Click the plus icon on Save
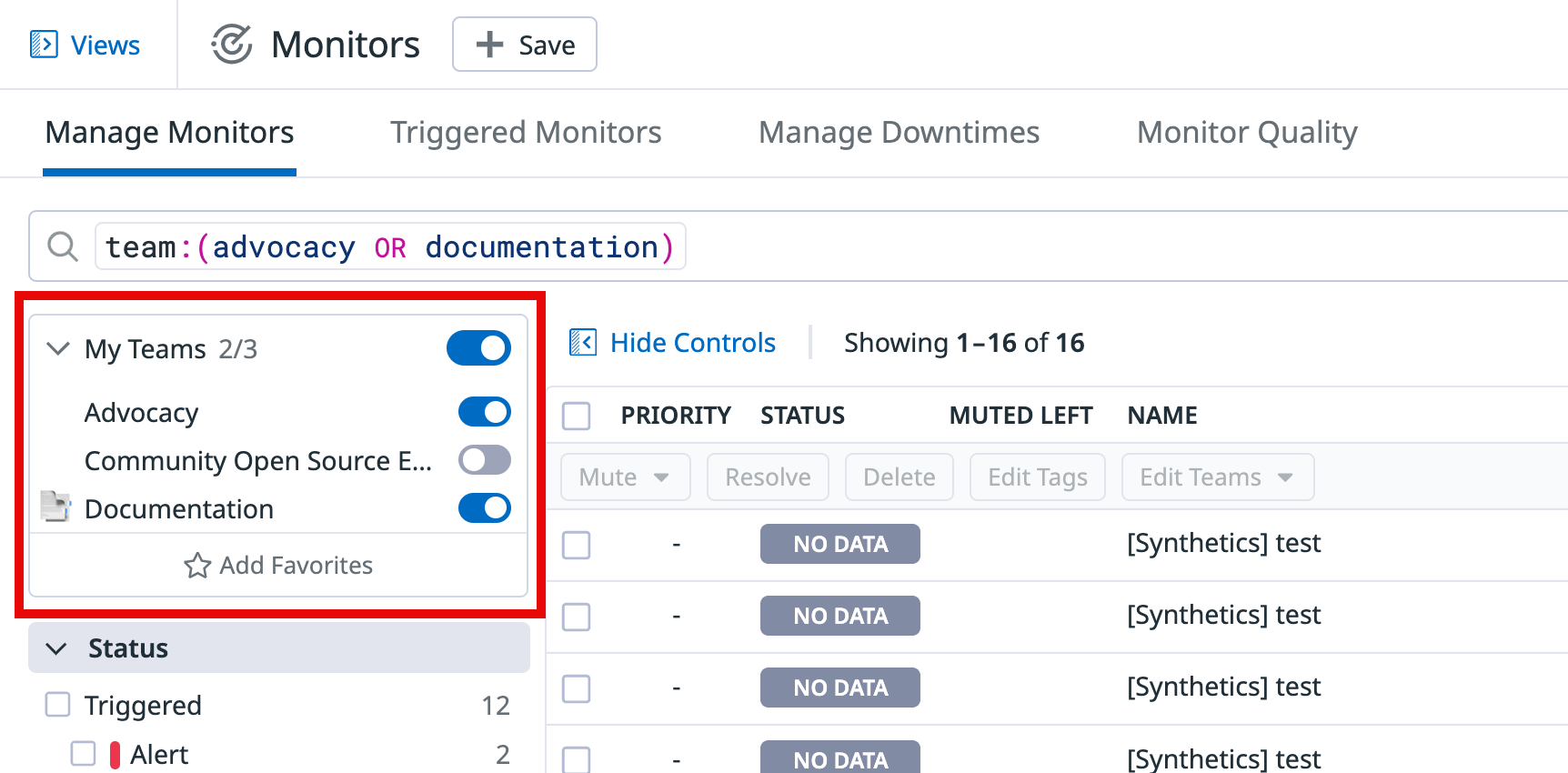This screenshot has height=773, width=1568. click(490, 45)
